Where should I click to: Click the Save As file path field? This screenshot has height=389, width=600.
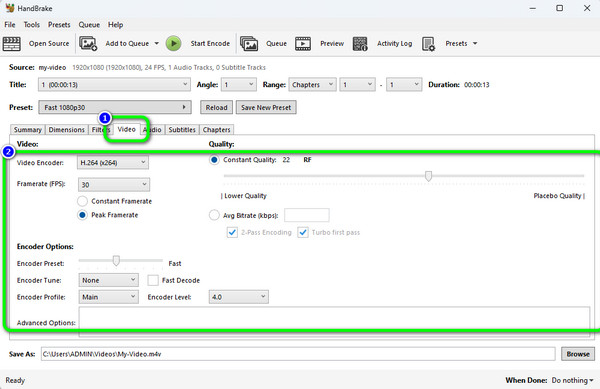tap(298, 354)
